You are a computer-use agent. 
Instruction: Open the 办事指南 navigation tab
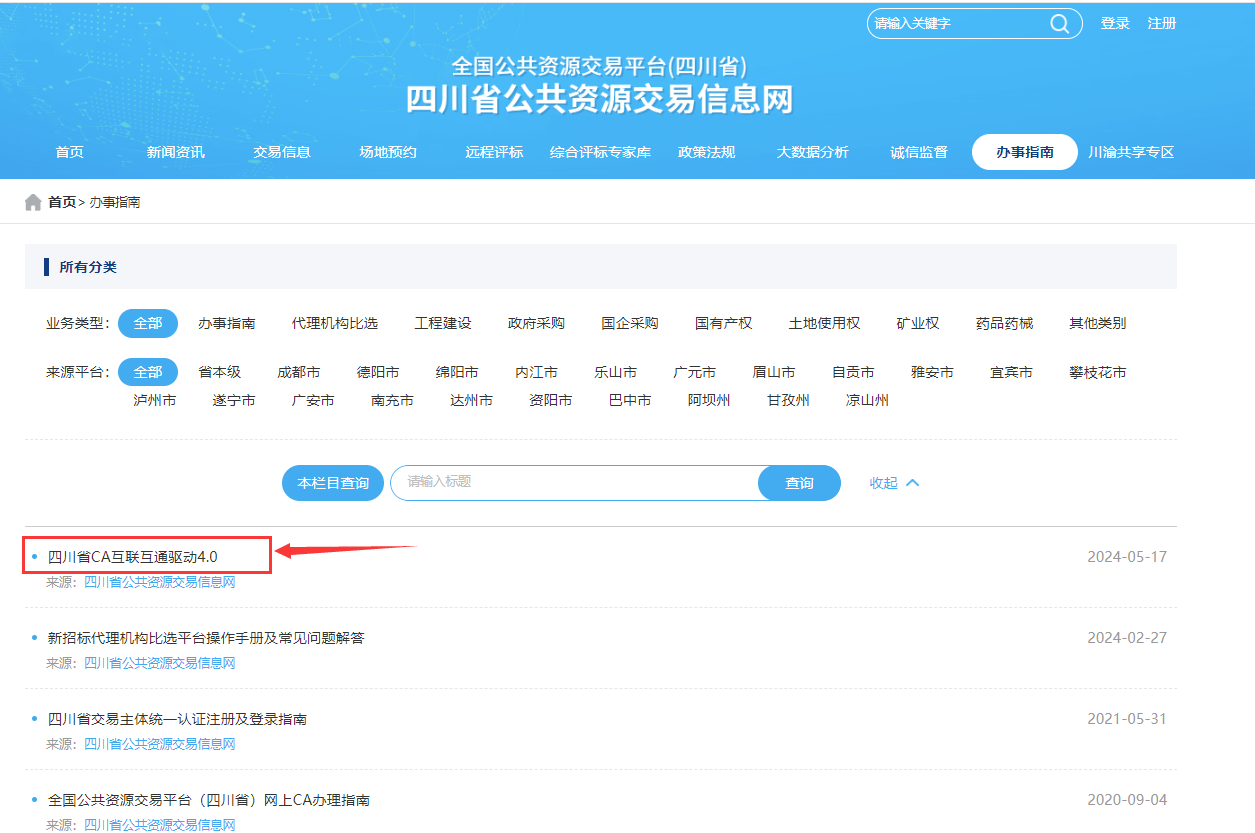(x=1024, y=152)
